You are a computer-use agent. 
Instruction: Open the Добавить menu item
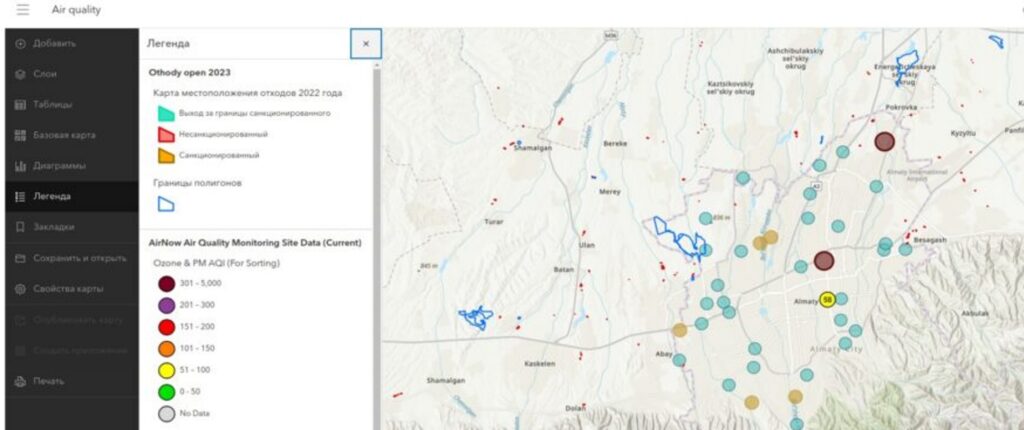pyautogui.click(x=72, y=44)
